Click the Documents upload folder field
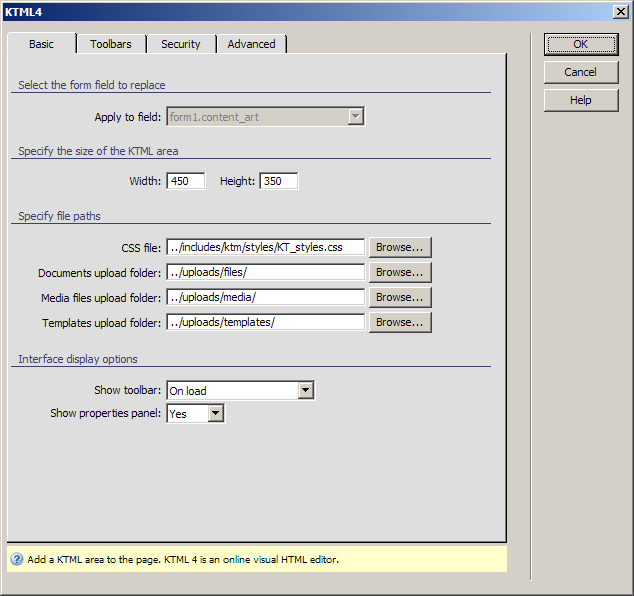Image resolution: width=634 pixels, height=596 pixels. click(x=265, y=272)
